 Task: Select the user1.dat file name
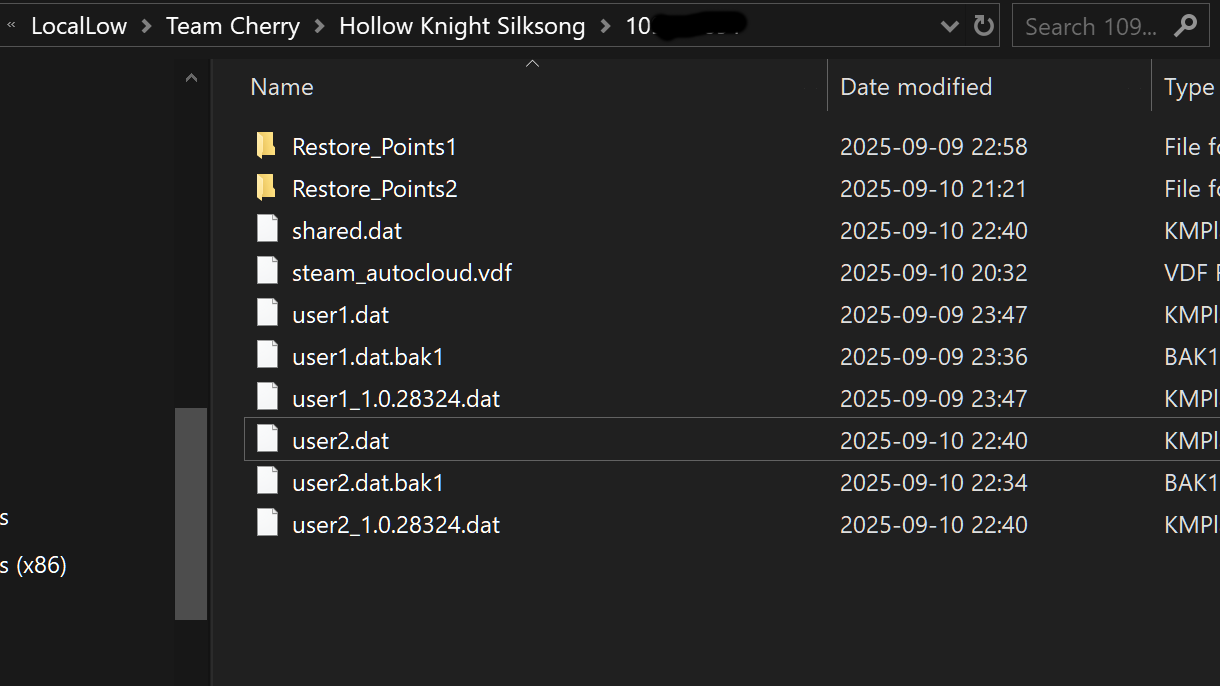[x=340, y=315]
